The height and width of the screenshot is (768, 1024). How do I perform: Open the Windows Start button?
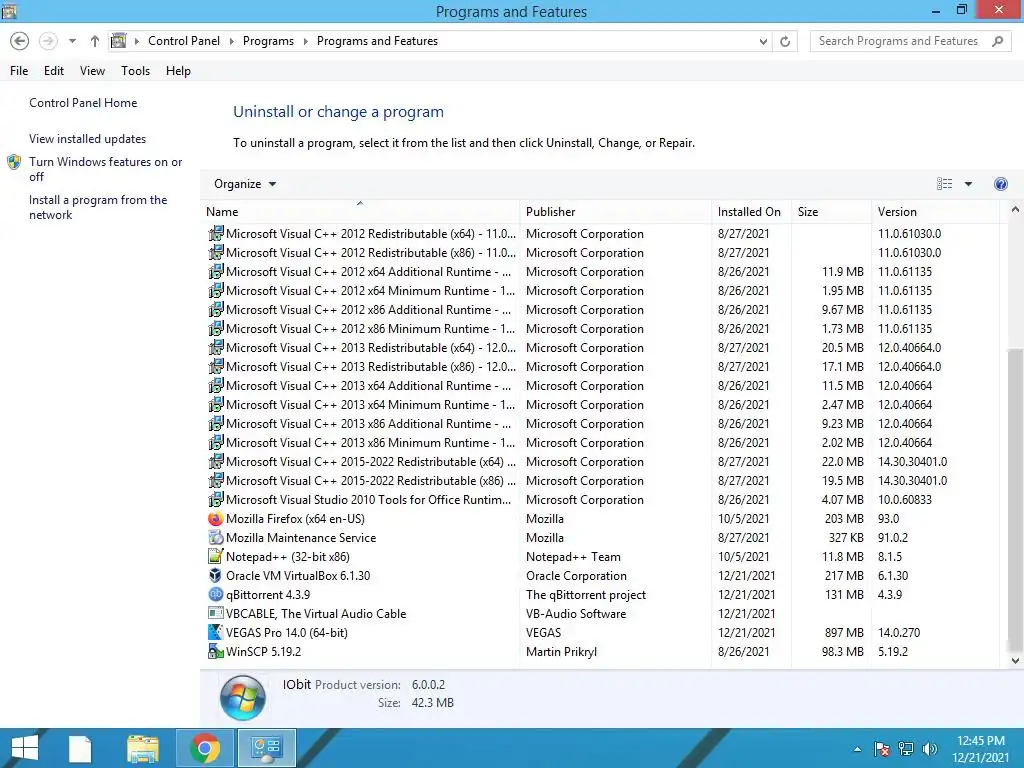25,748
